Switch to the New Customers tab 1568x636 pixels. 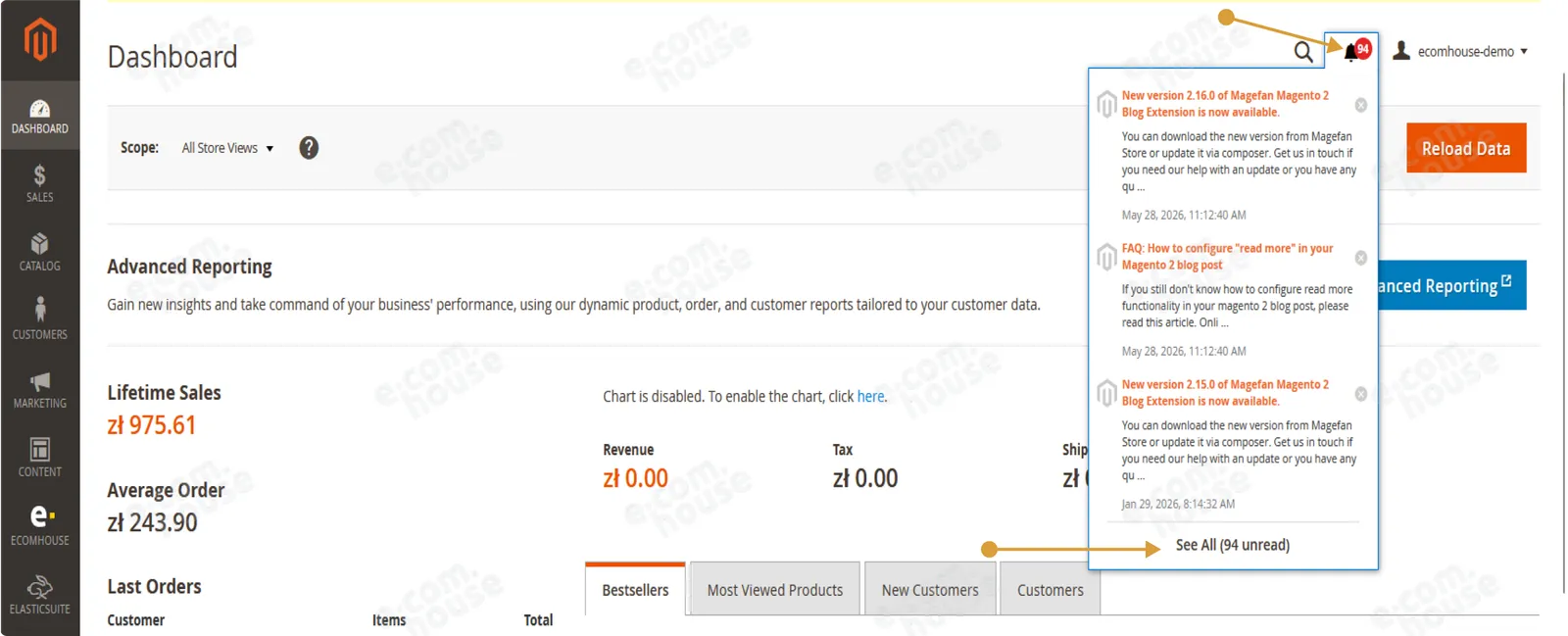coord(930,590)
